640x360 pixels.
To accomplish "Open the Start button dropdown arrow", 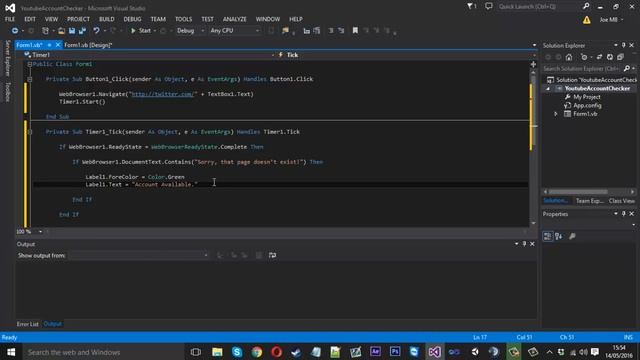I will [155, 31].
